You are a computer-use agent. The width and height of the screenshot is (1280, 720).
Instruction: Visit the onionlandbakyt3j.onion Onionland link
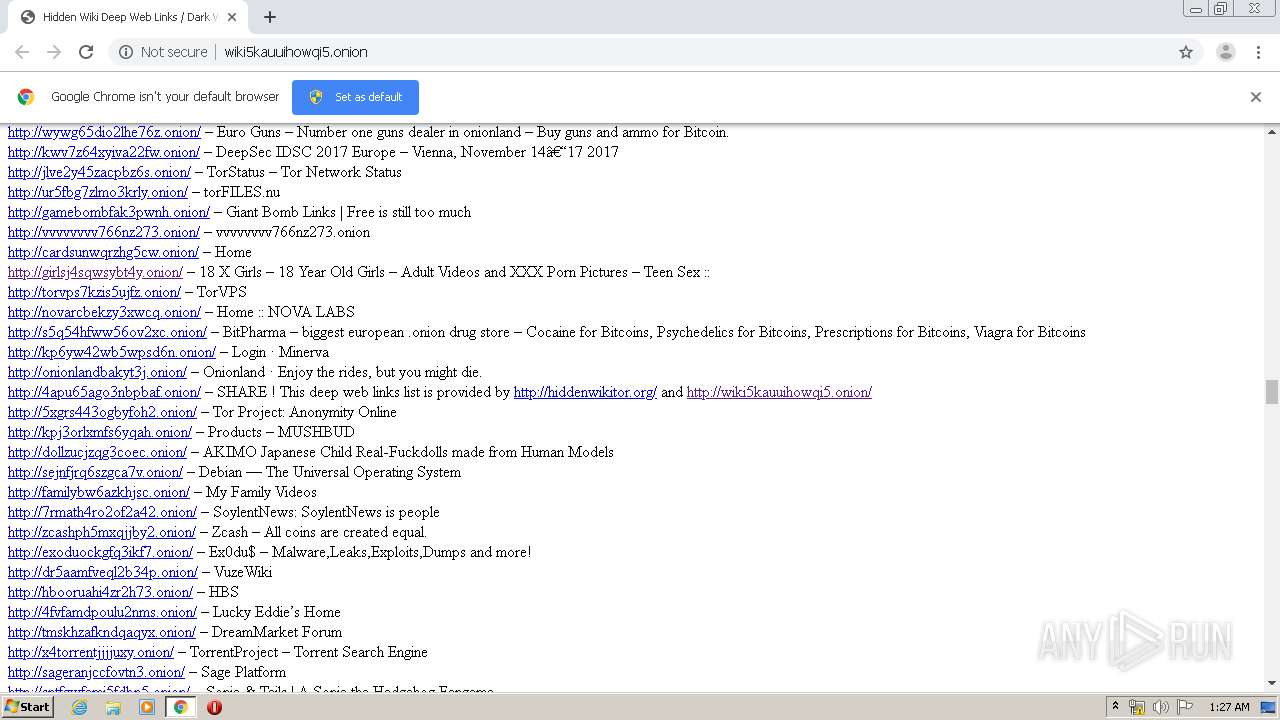[97, 372]
